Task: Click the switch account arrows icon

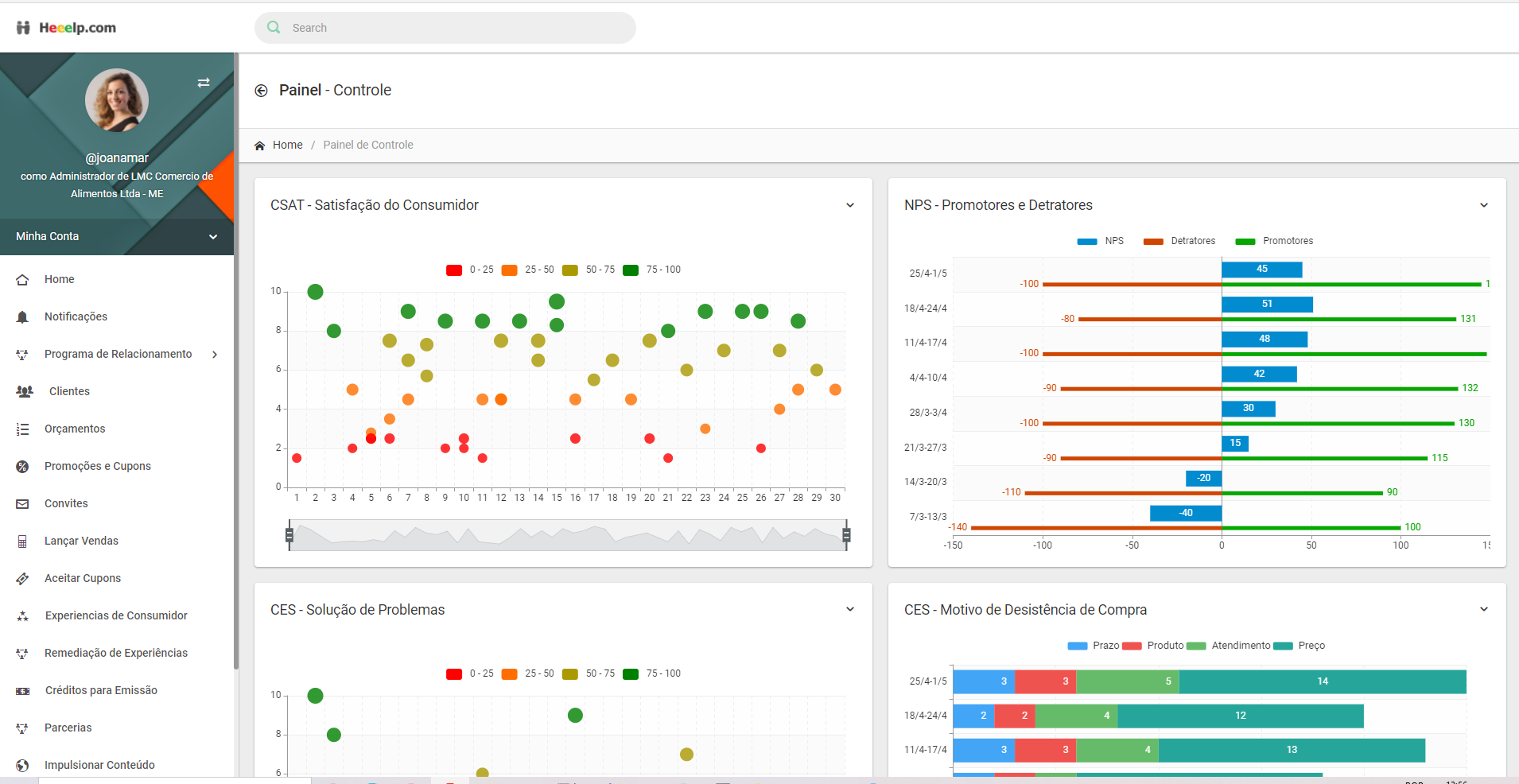Action: tap(204, 83)
